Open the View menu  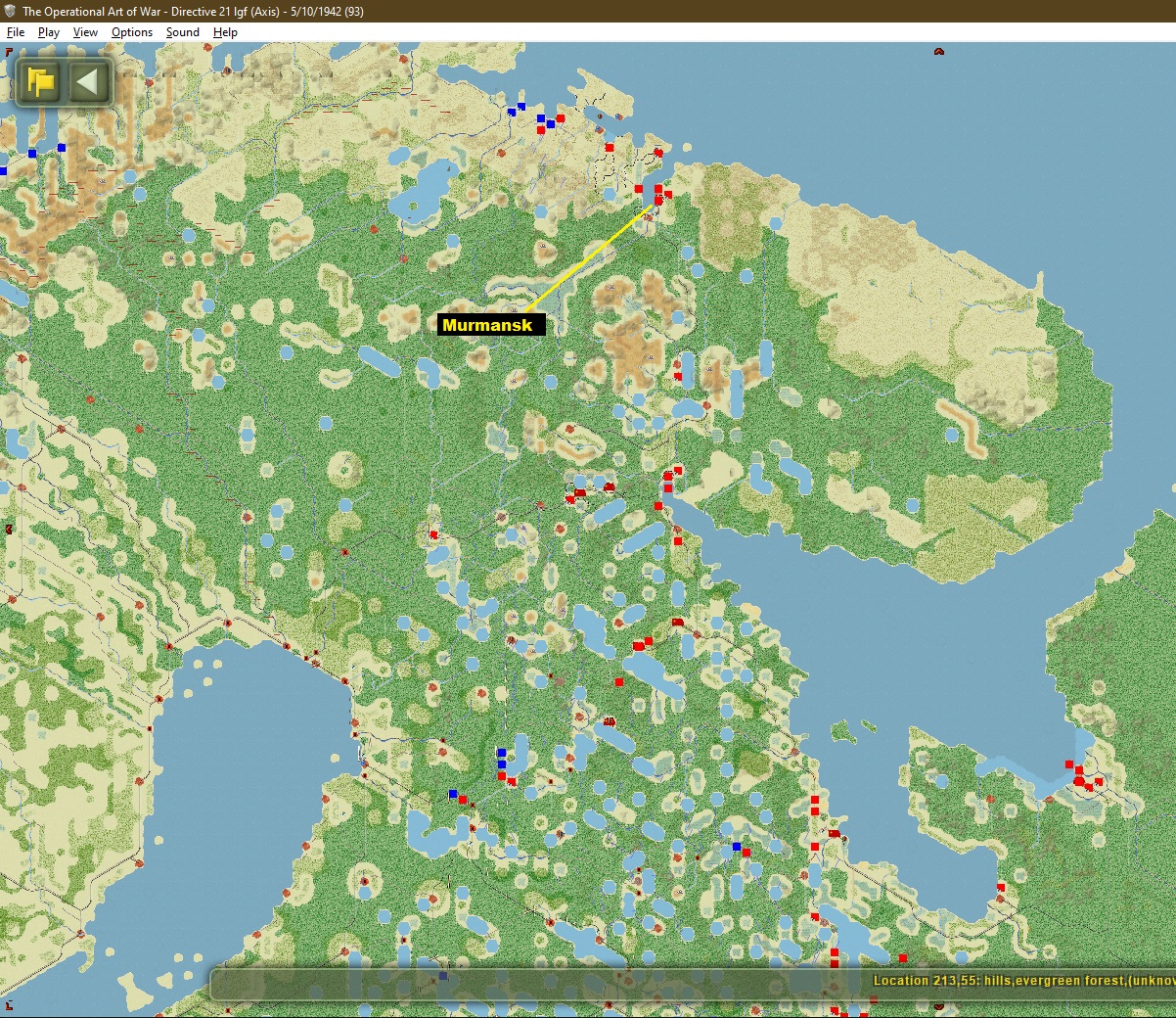[x=85, y=32]
